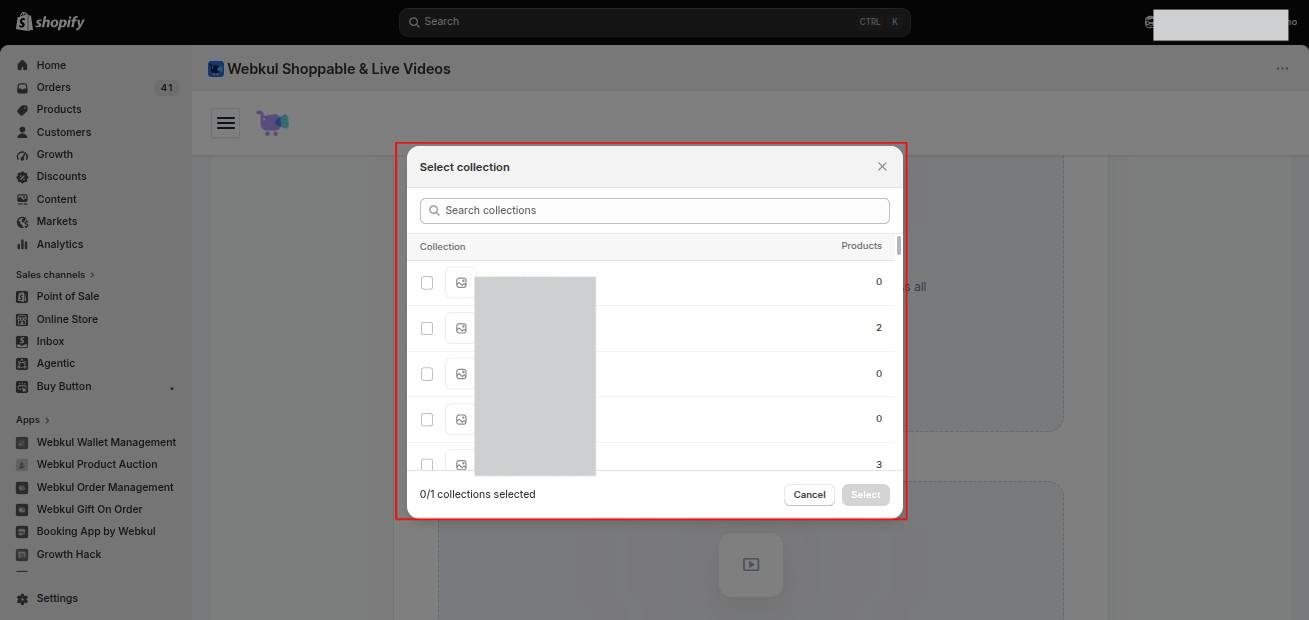Click image placeholder of 2-product collection
This screenshot has width=1309, height=620.
click(x=461, y=328)
